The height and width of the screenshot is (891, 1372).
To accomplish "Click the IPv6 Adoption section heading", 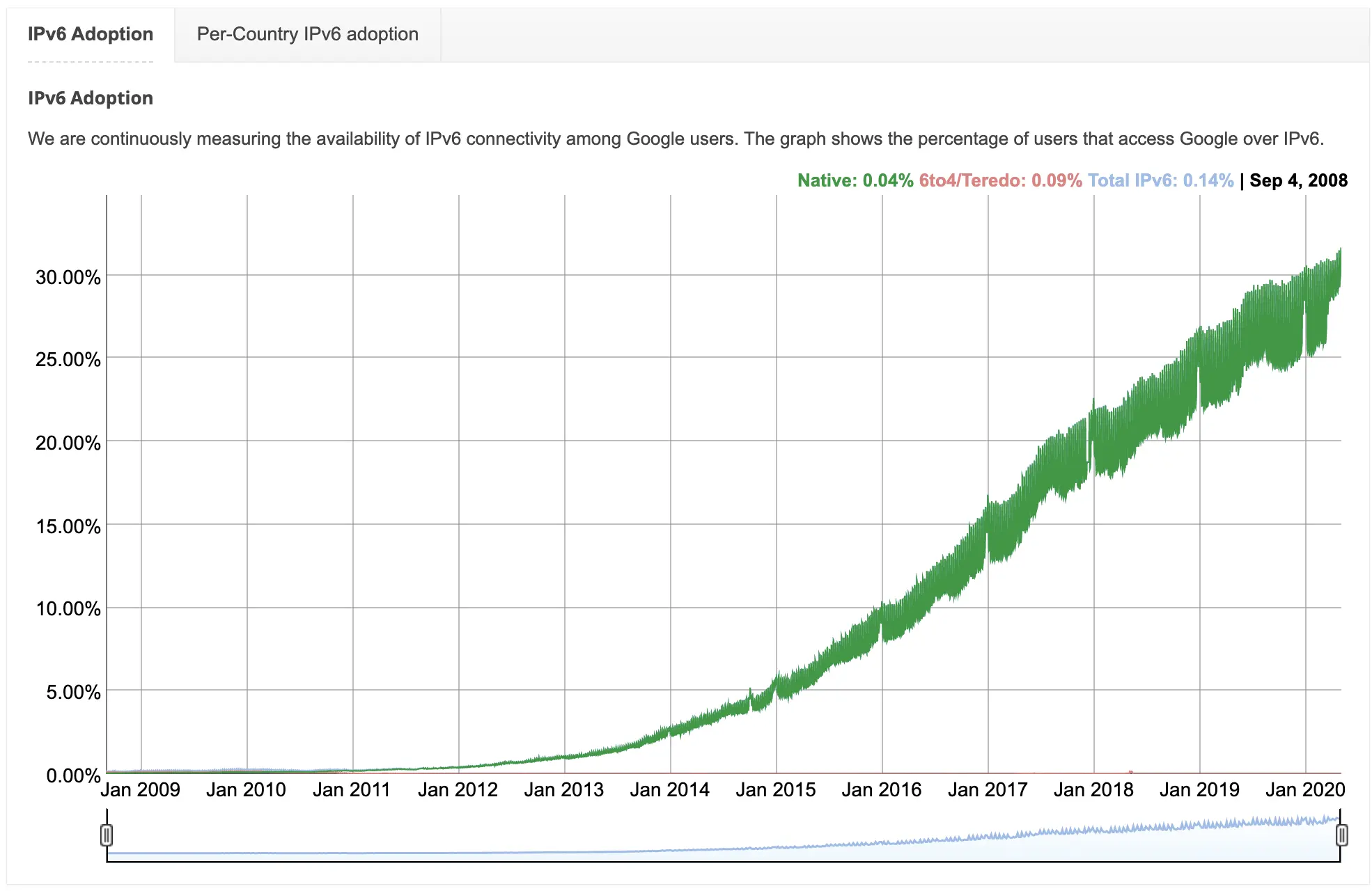I will [91, 98].
